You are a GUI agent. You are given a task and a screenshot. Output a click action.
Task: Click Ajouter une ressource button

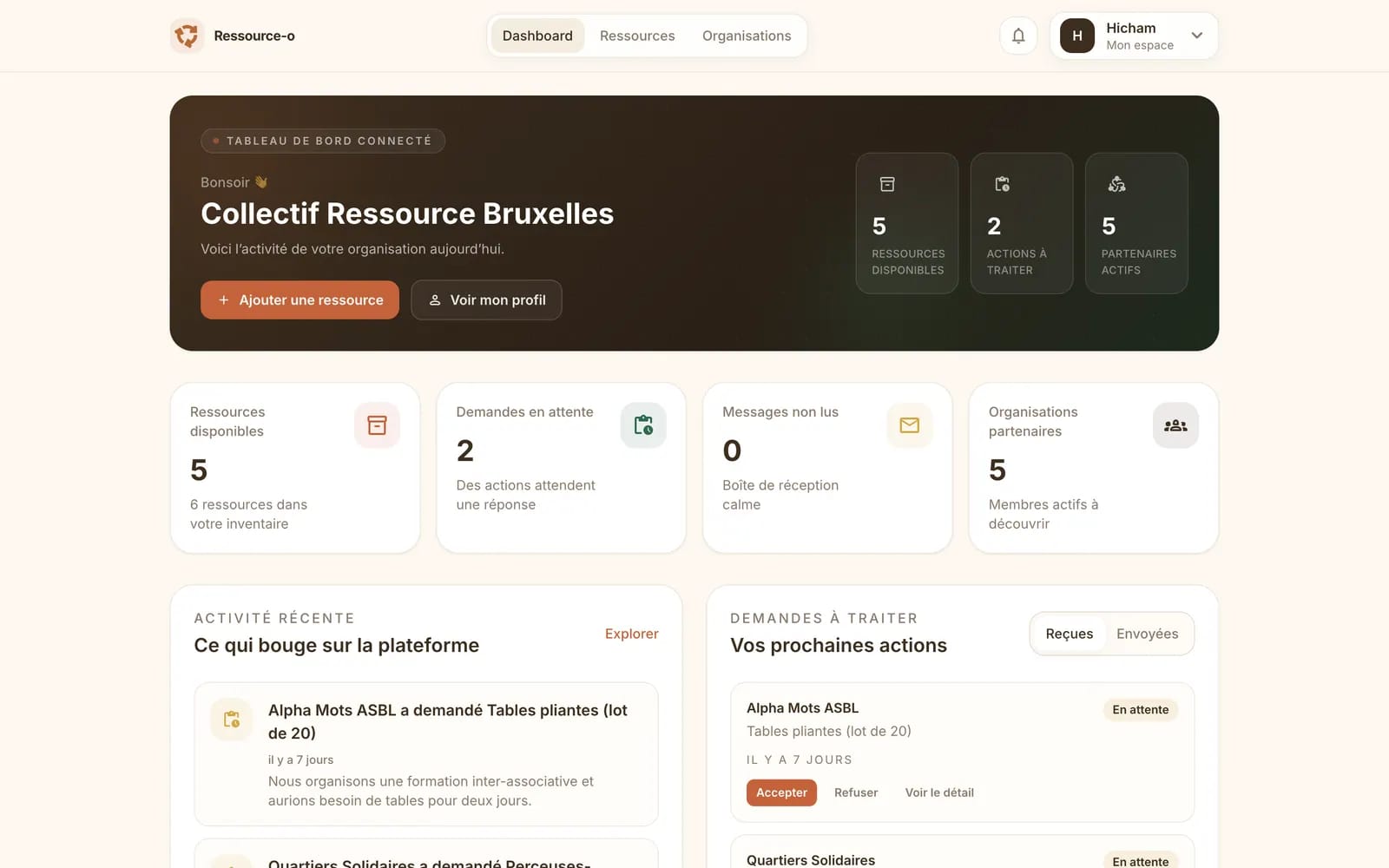click(x=300, y=299)
